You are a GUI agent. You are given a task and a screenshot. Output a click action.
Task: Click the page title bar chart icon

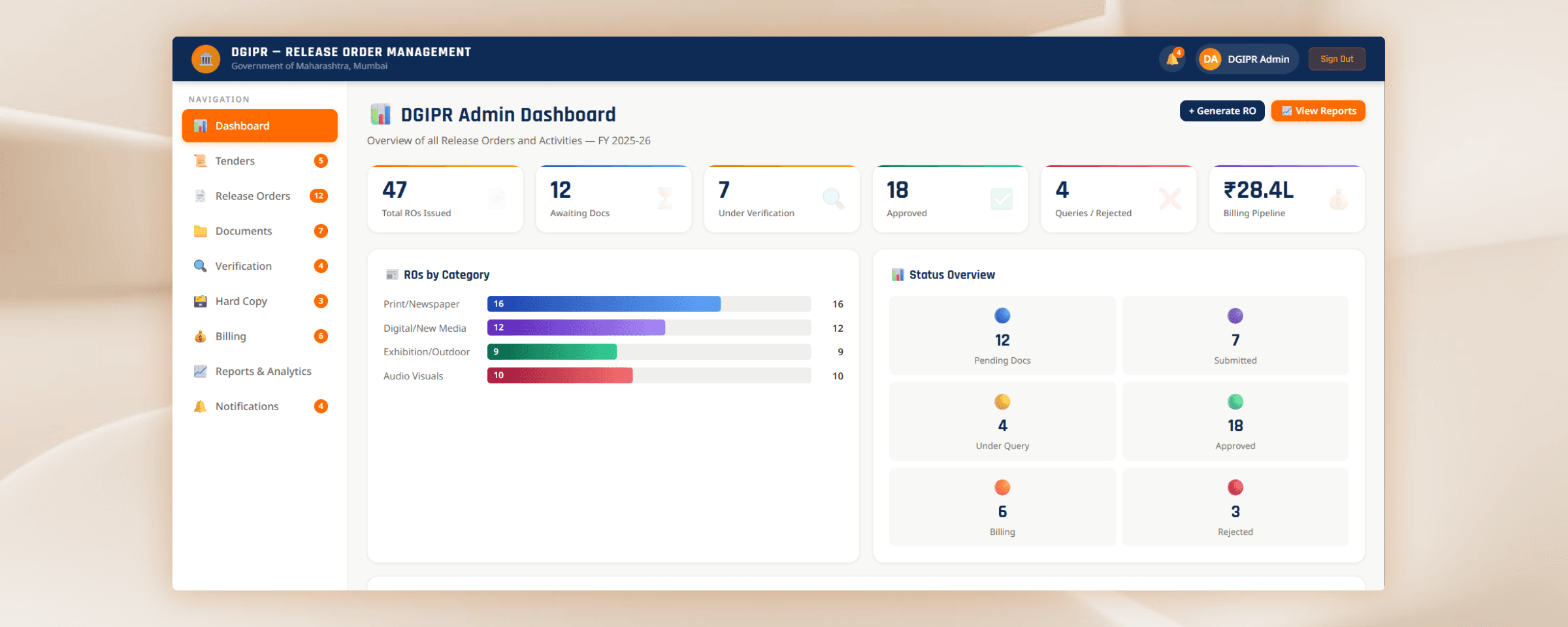(x=380, y=114)
